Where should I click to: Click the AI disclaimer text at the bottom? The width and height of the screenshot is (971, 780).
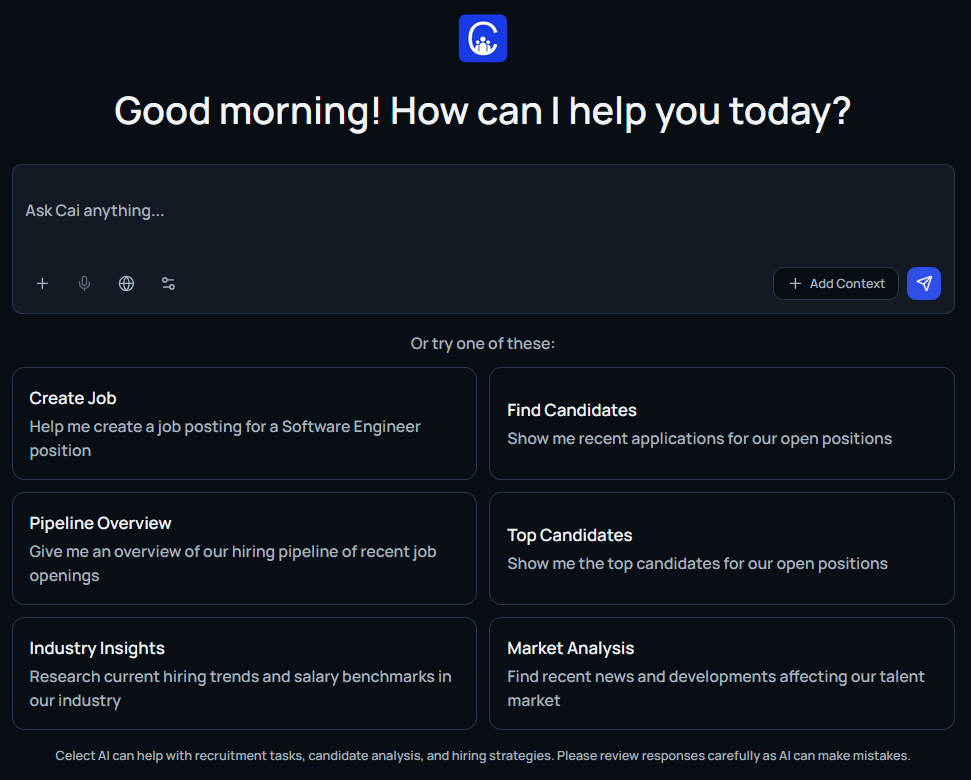click(483, 756)
